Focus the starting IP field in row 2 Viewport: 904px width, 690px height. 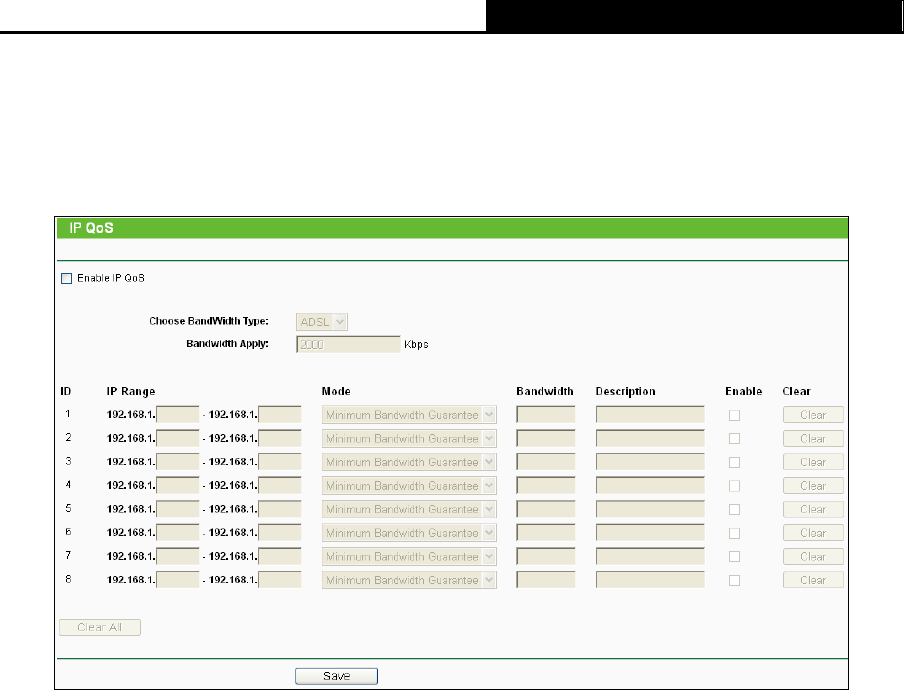[x=178, y=438]
